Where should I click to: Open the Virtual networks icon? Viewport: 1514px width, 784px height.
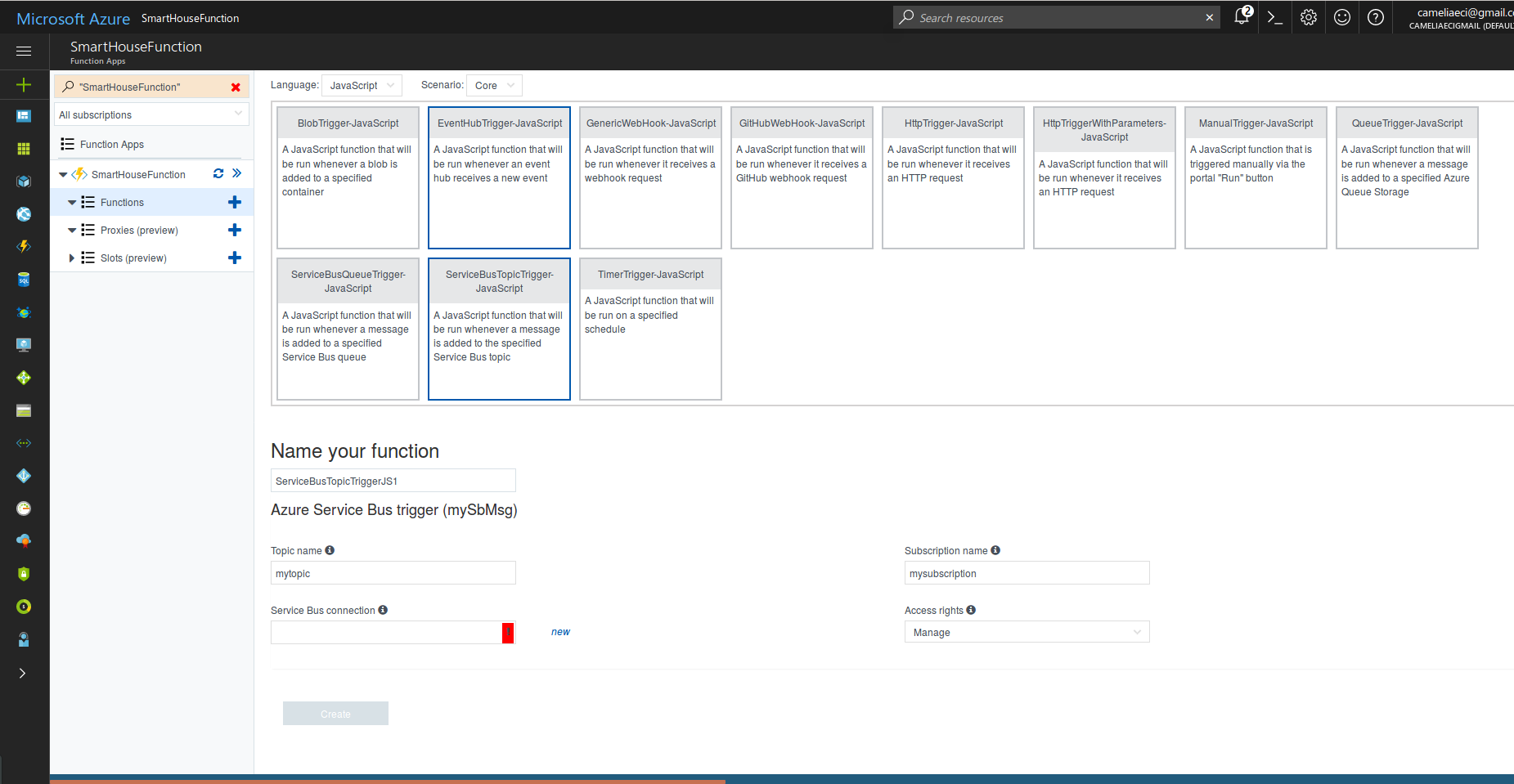point(24,443)
